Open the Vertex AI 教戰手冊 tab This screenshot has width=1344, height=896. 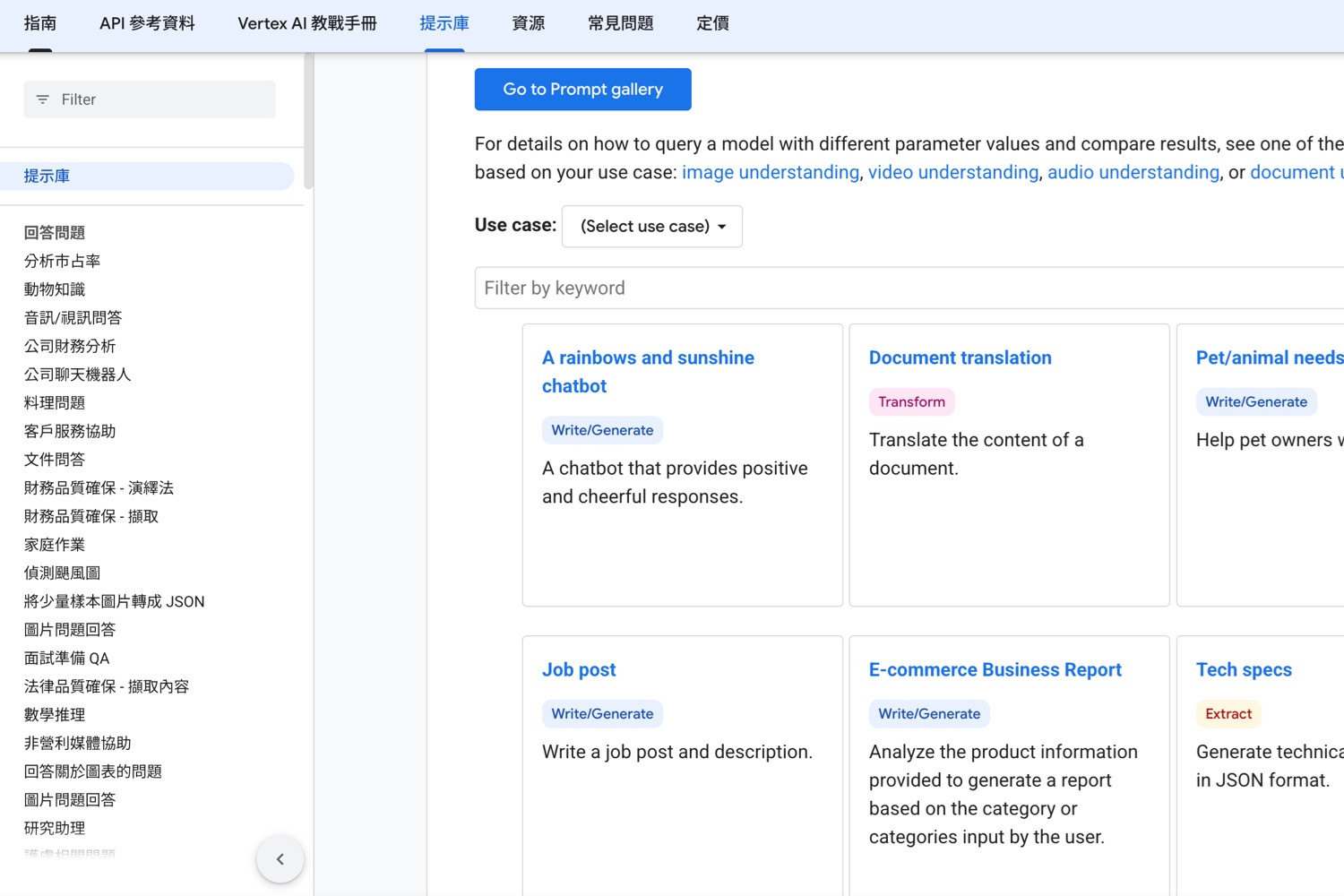[306, 23]
